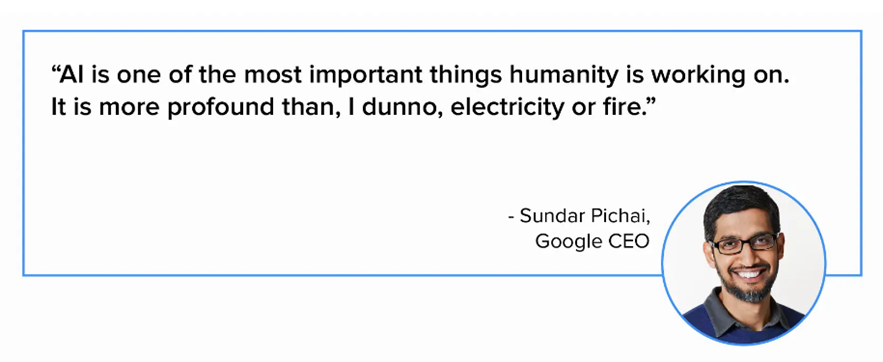The width and height of the screenshot is (883, 362).
Task: Click the word 'fire' ending the quote
Action: [624, 108]
